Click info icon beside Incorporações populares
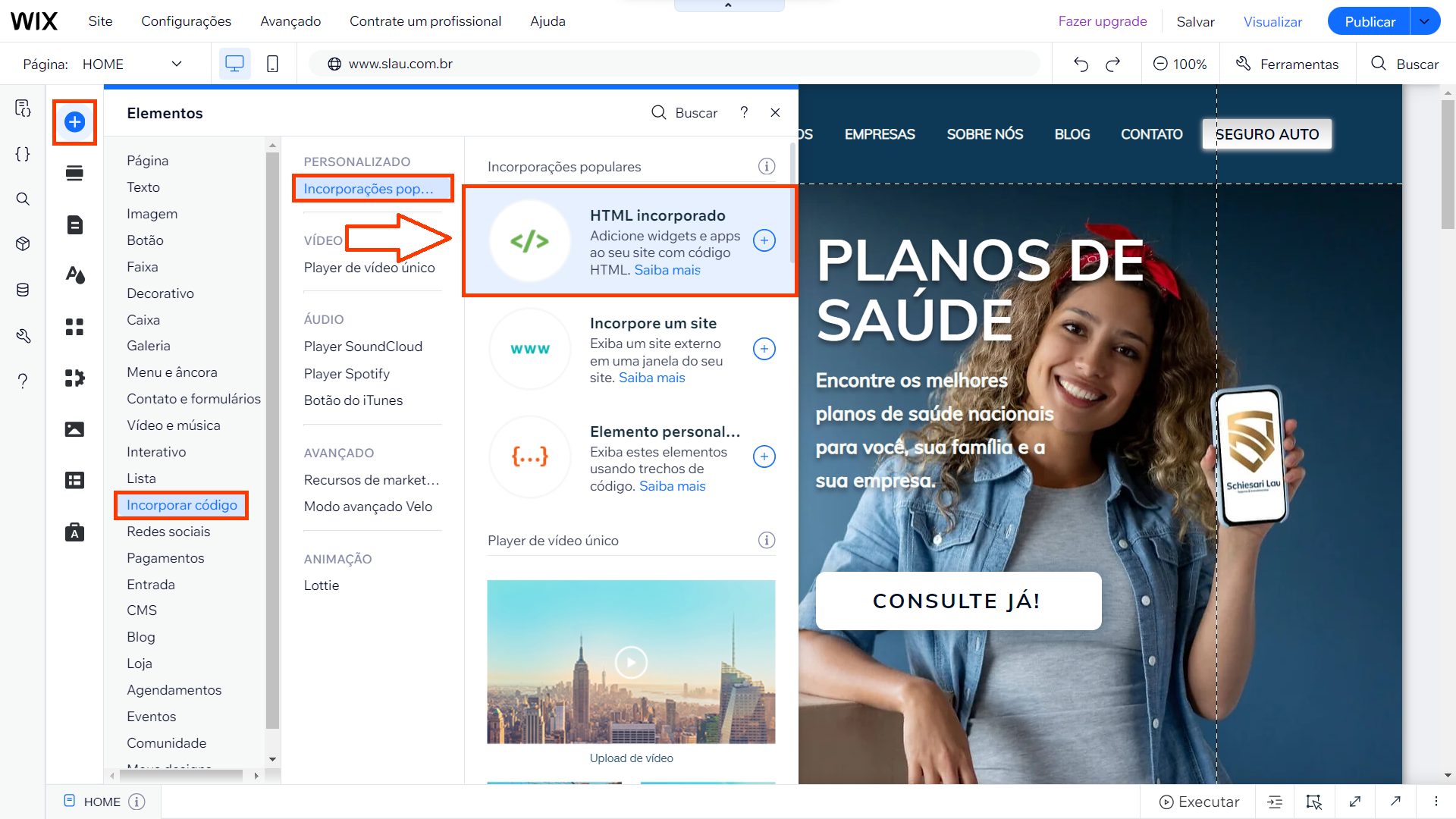1456x819 pixels. pyautogui.click(x=767, y=166)
